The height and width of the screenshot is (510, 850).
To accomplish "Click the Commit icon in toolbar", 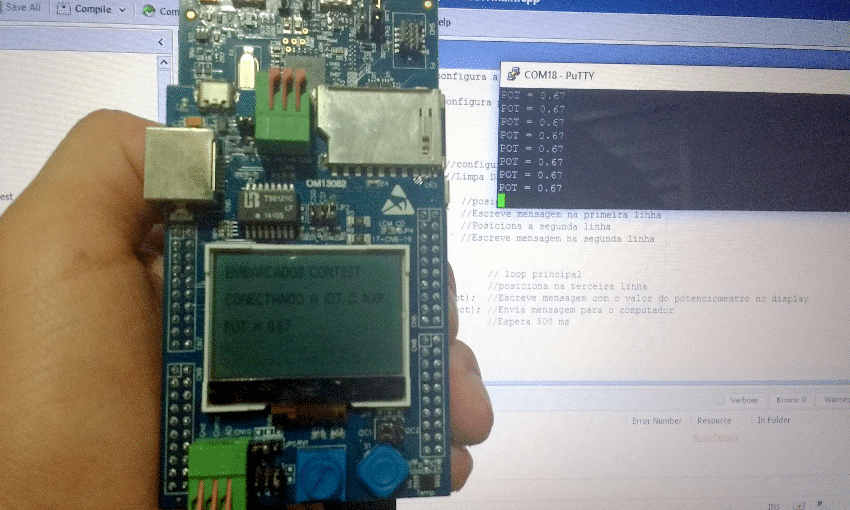I will click(148, 10).
